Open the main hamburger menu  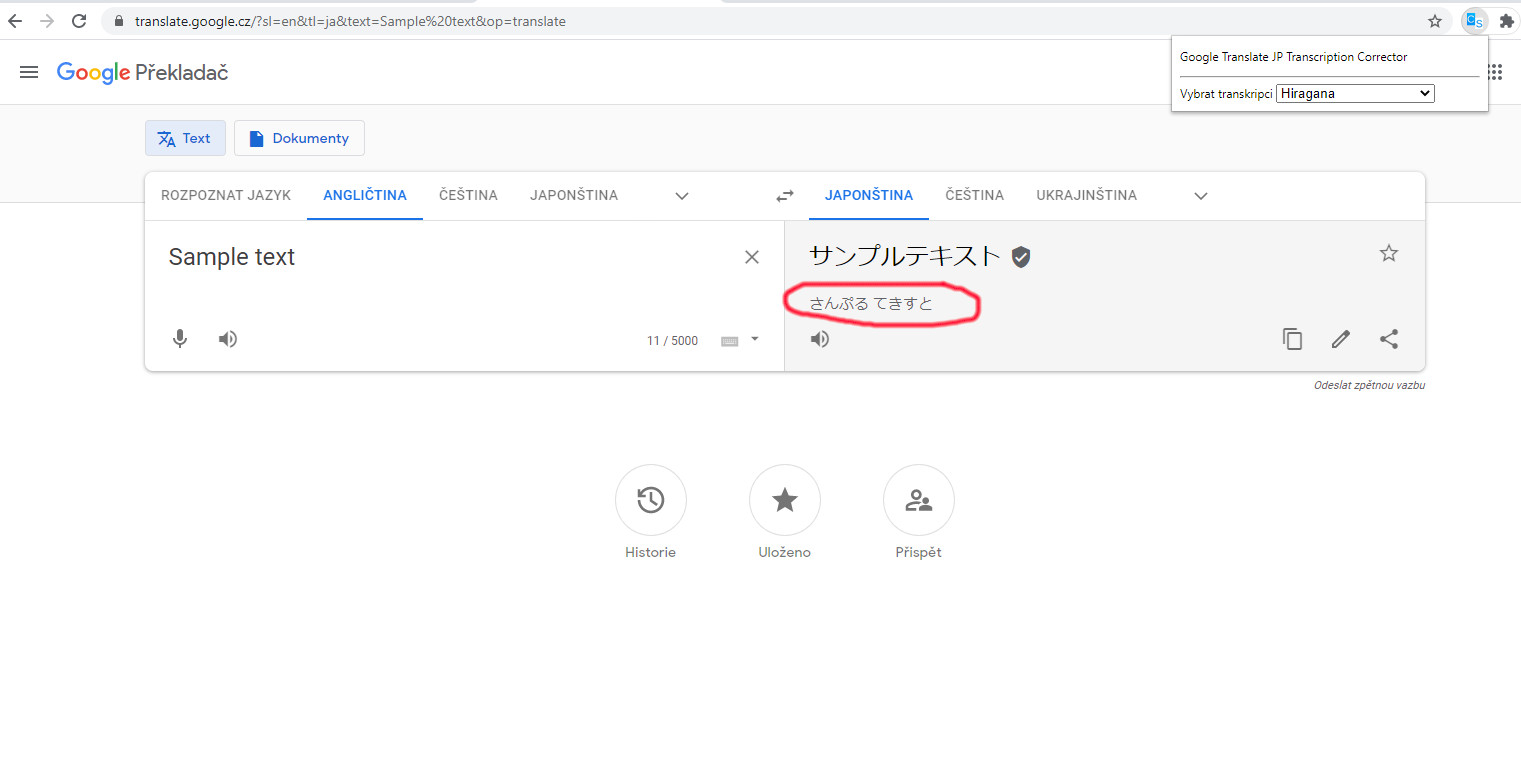coord(29,72)
